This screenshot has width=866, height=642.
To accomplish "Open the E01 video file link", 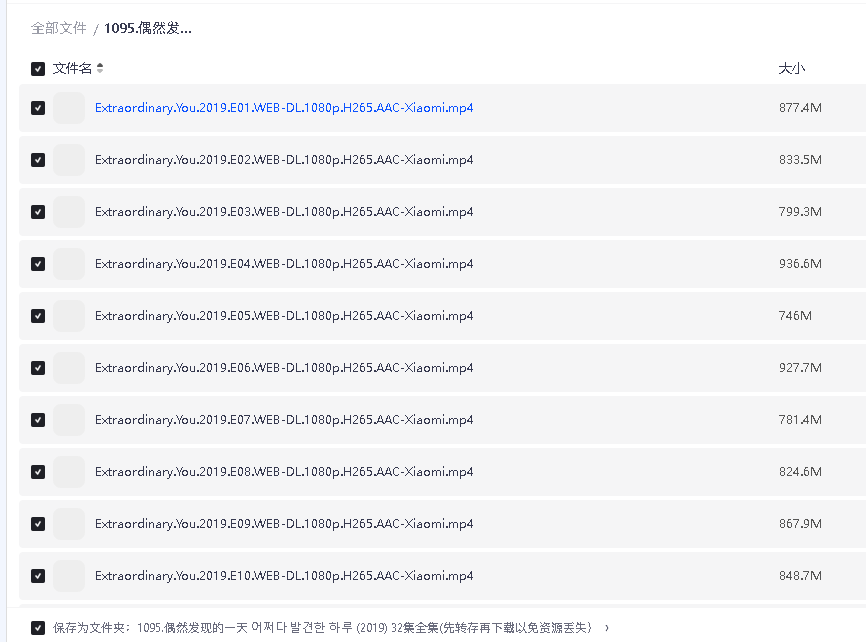I will 284,108.
